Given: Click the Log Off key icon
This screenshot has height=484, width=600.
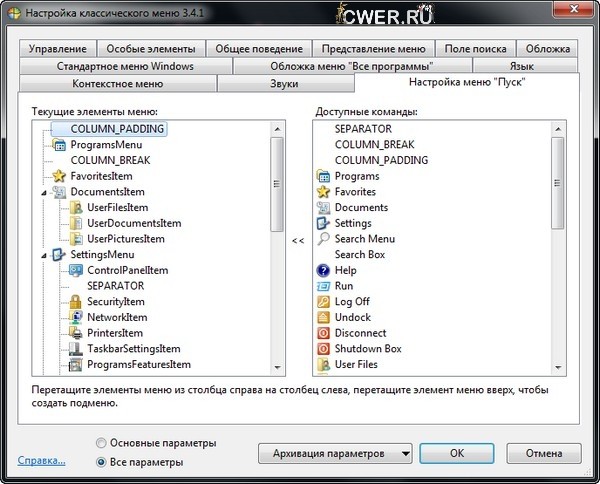Looking at the screenshot, I should (323, 301).
